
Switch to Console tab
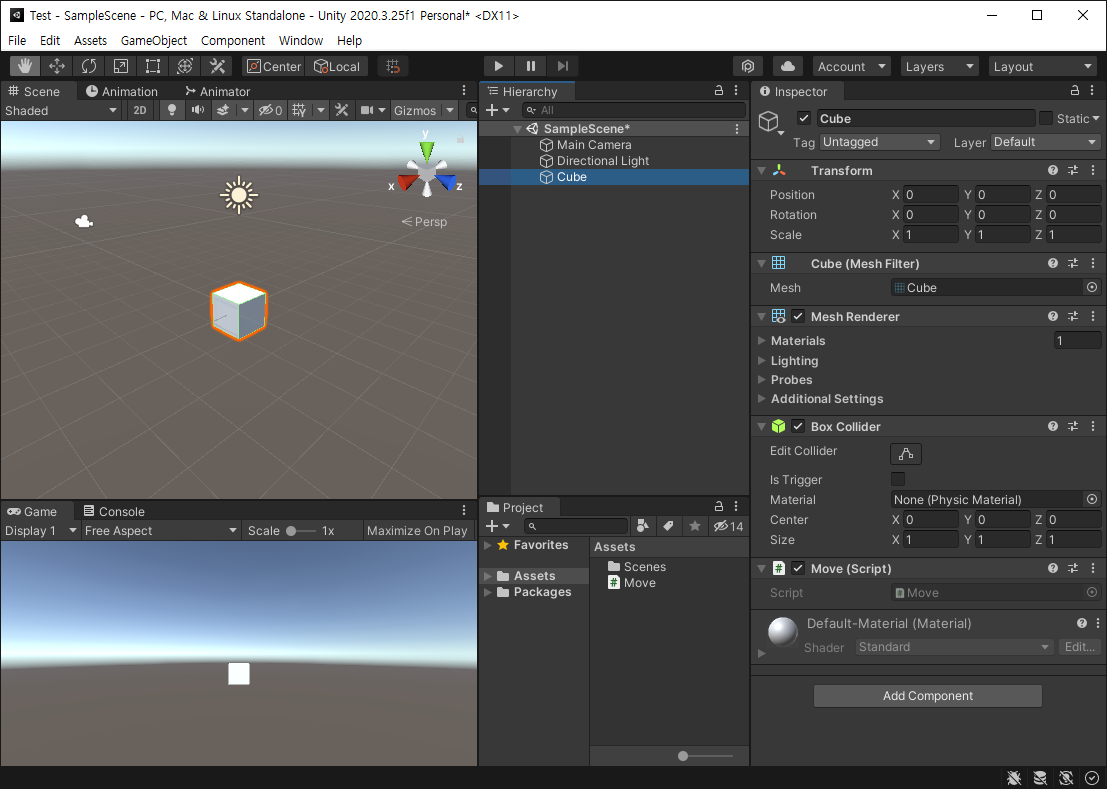coord(114,511)
